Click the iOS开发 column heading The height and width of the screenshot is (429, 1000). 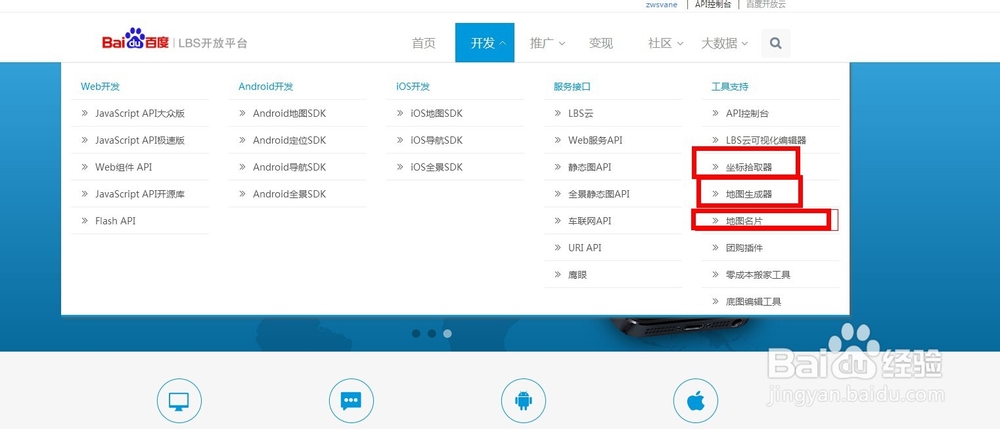click(413, 87)
